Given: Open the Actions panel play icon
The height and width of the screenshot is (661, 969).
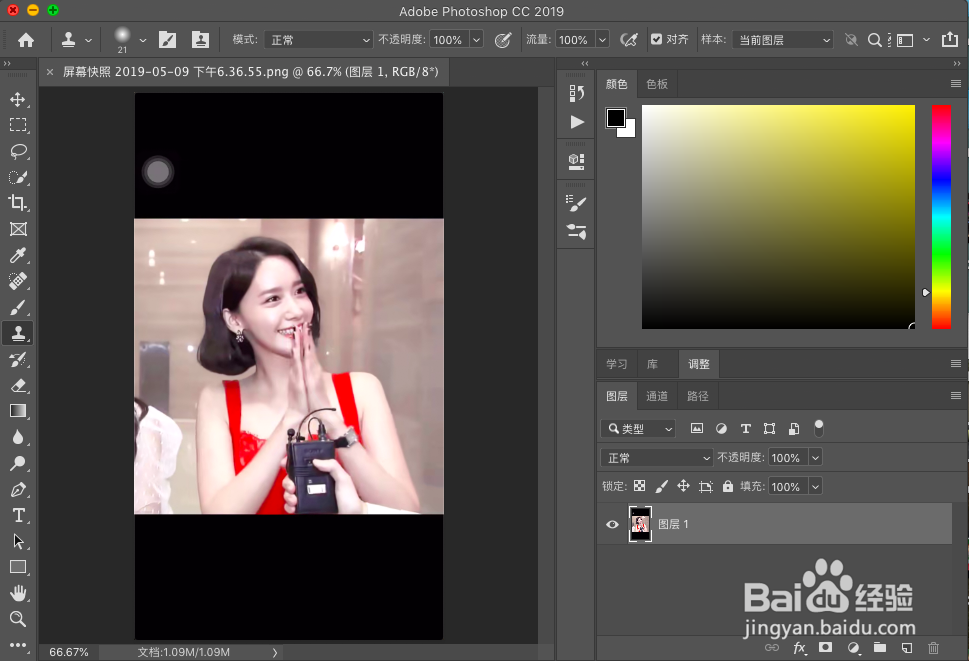Looking at the screenshot, I should 576,122.
